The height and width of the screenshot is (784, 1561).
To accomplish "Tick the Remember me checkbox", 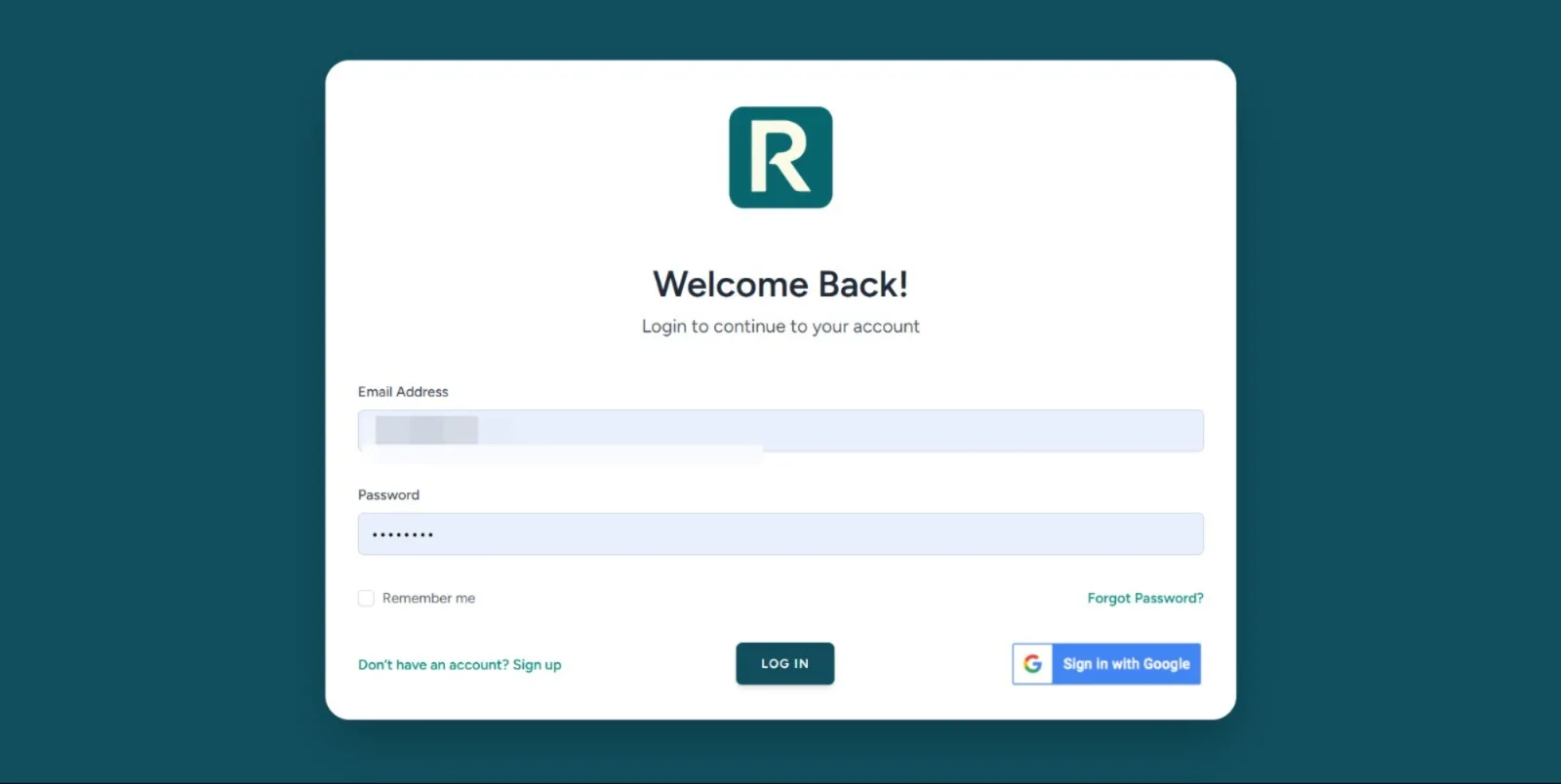I will coord(366,598).
